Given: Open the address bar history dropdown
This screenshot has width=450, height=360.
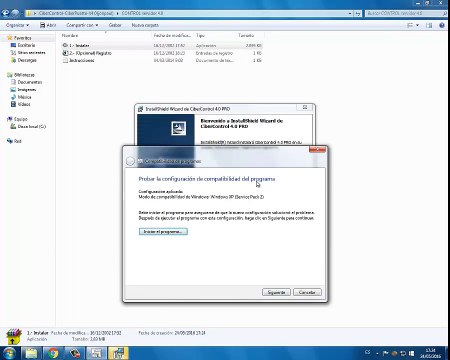Looking at the screenshot, I should click(x=350, y=13).
